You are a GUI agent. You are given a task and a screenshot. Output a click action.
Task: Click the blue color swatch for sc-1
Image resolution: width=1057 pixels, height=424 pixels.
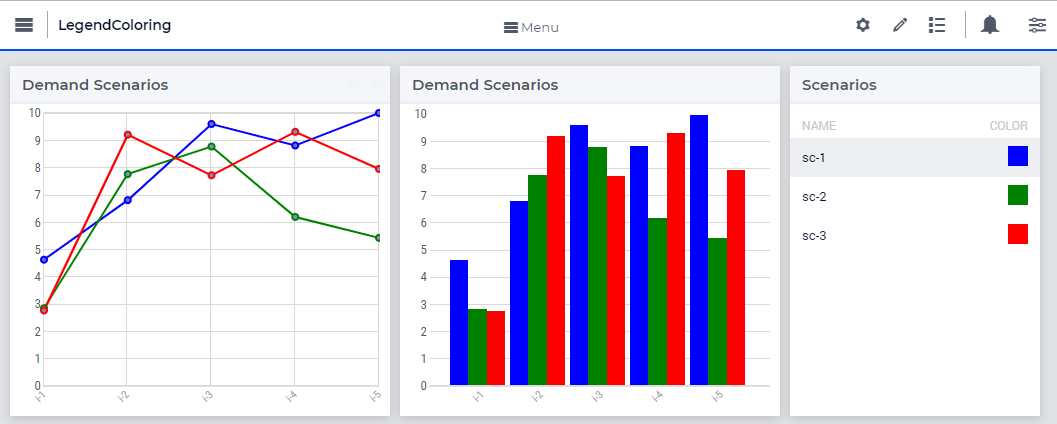1018,156
